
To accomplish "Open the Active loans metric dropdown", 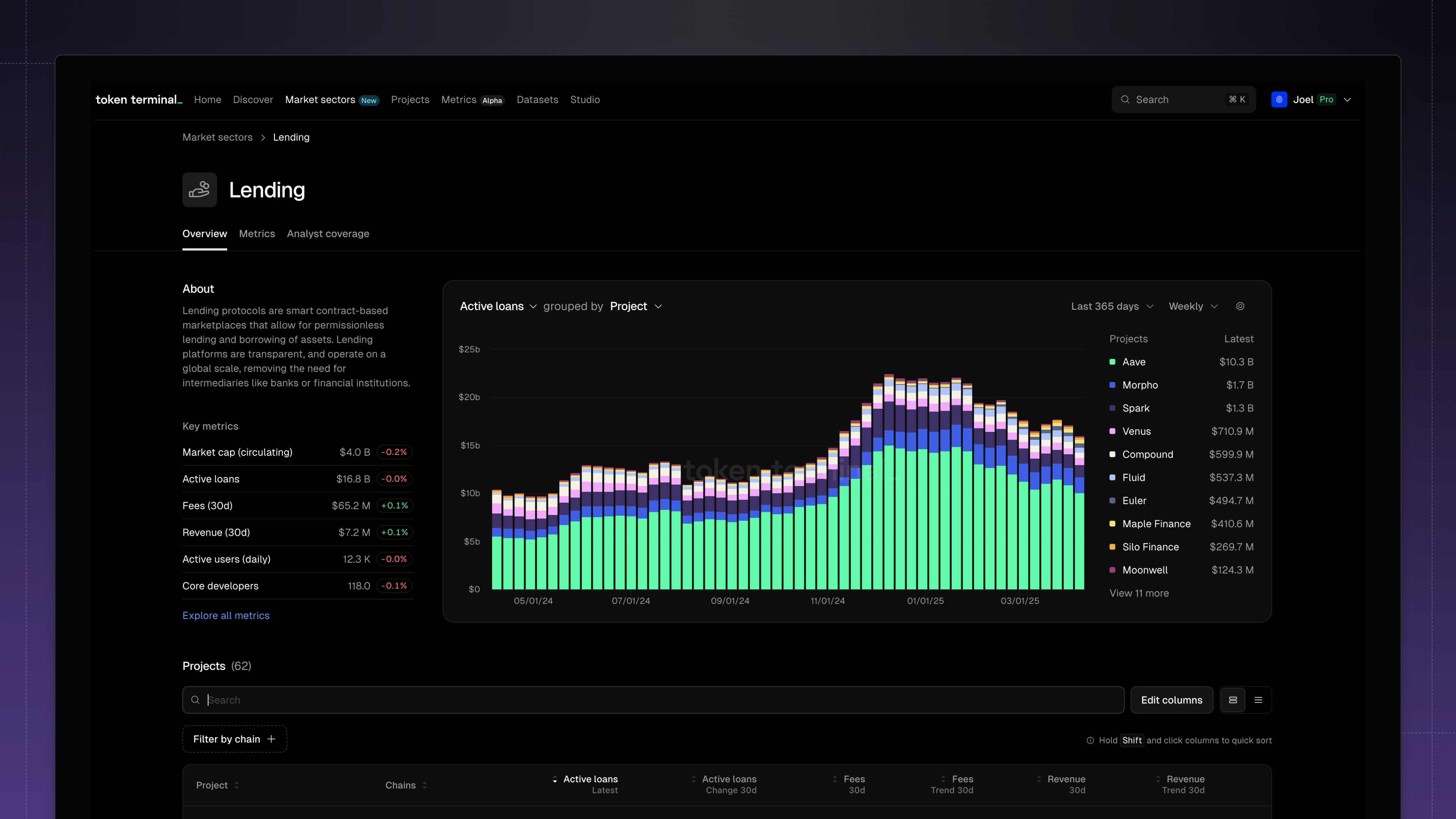I will click(498, 306).
